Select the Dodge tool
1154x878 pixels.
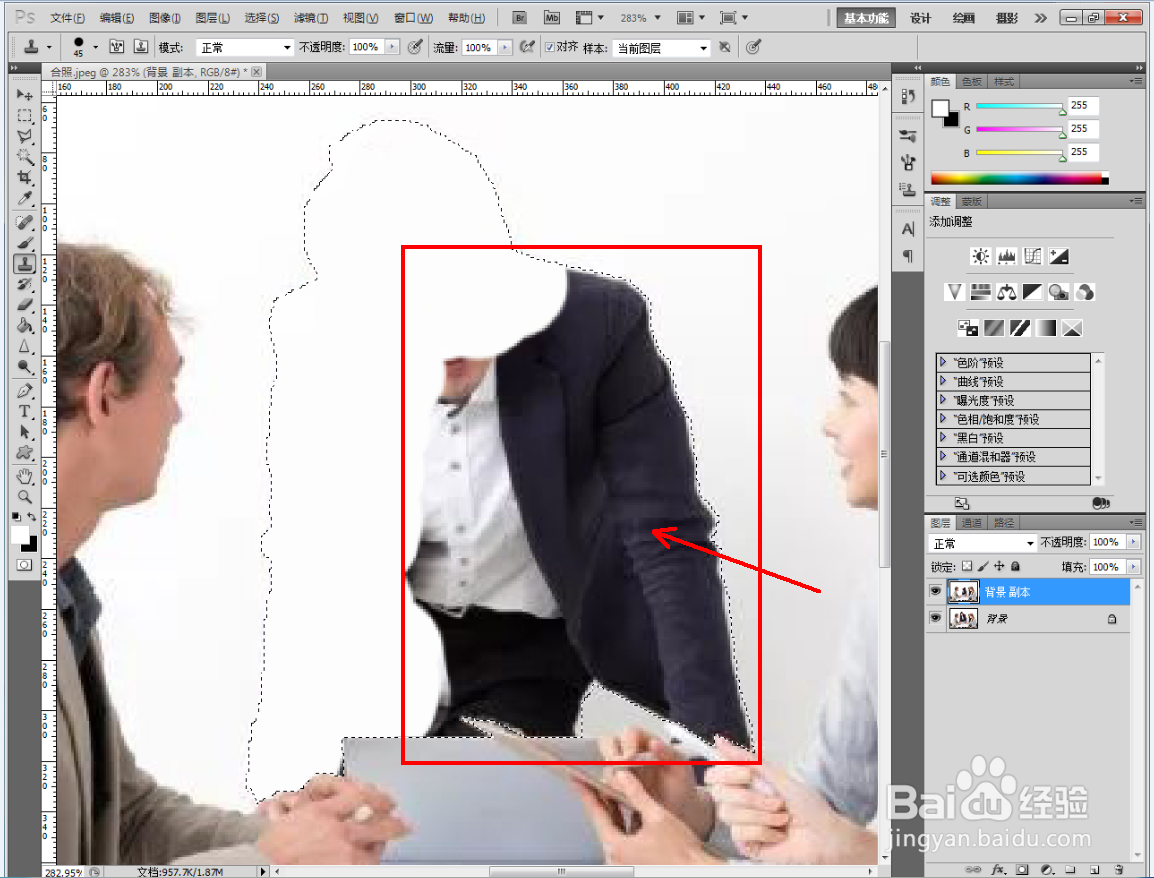tap(24, 367)
